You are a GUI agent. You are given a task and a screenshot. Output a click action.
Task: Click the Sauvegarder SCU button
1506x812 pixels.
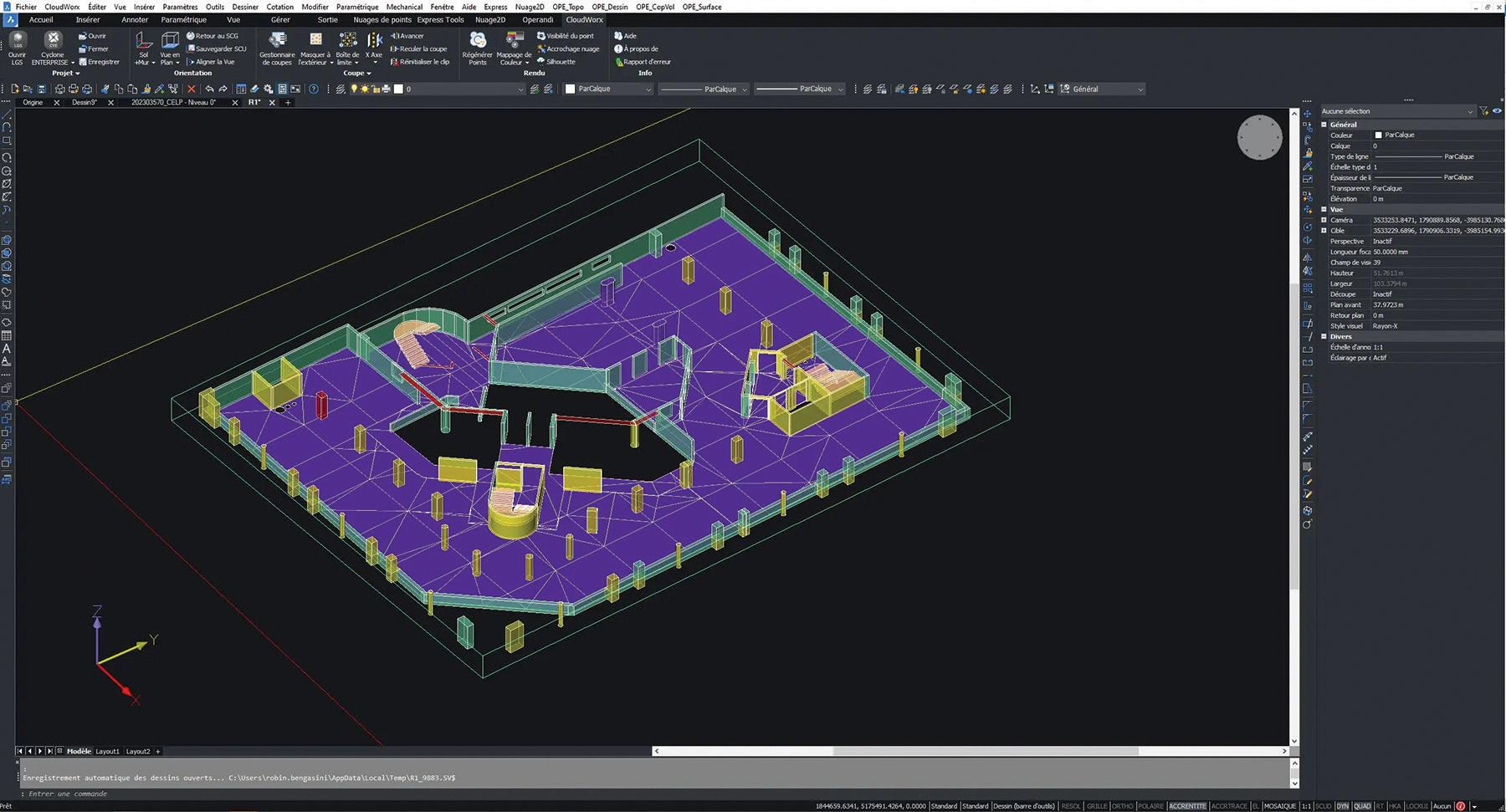pyautogui.click(x=217, y=49)
